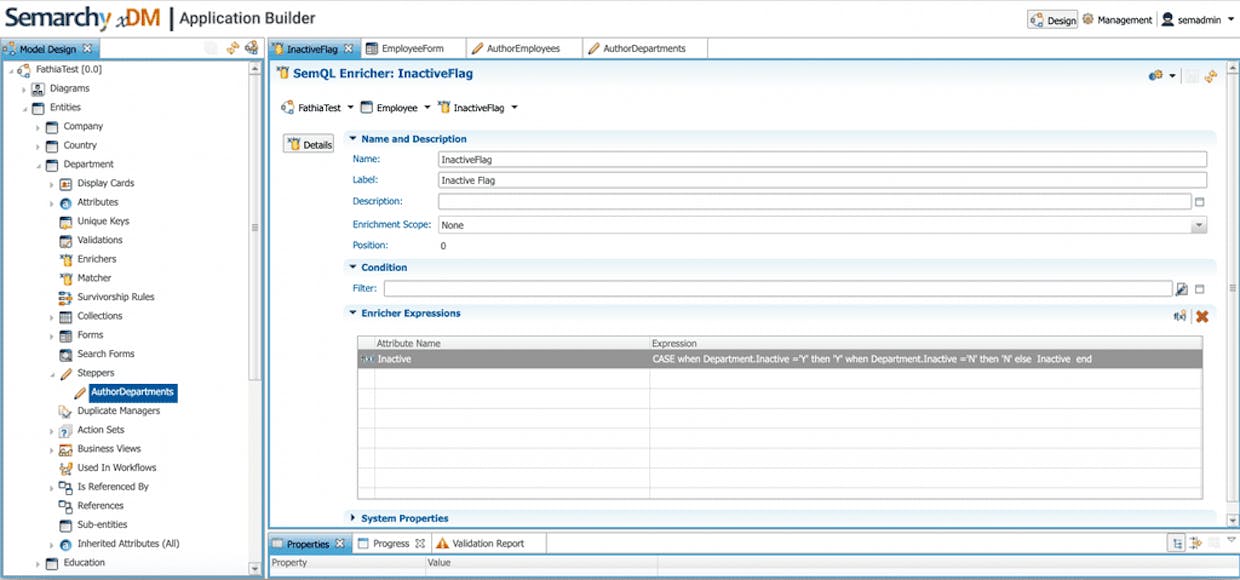Select the Entities folder in tree
Screen dimensions: 1240x580
[65, 107]
